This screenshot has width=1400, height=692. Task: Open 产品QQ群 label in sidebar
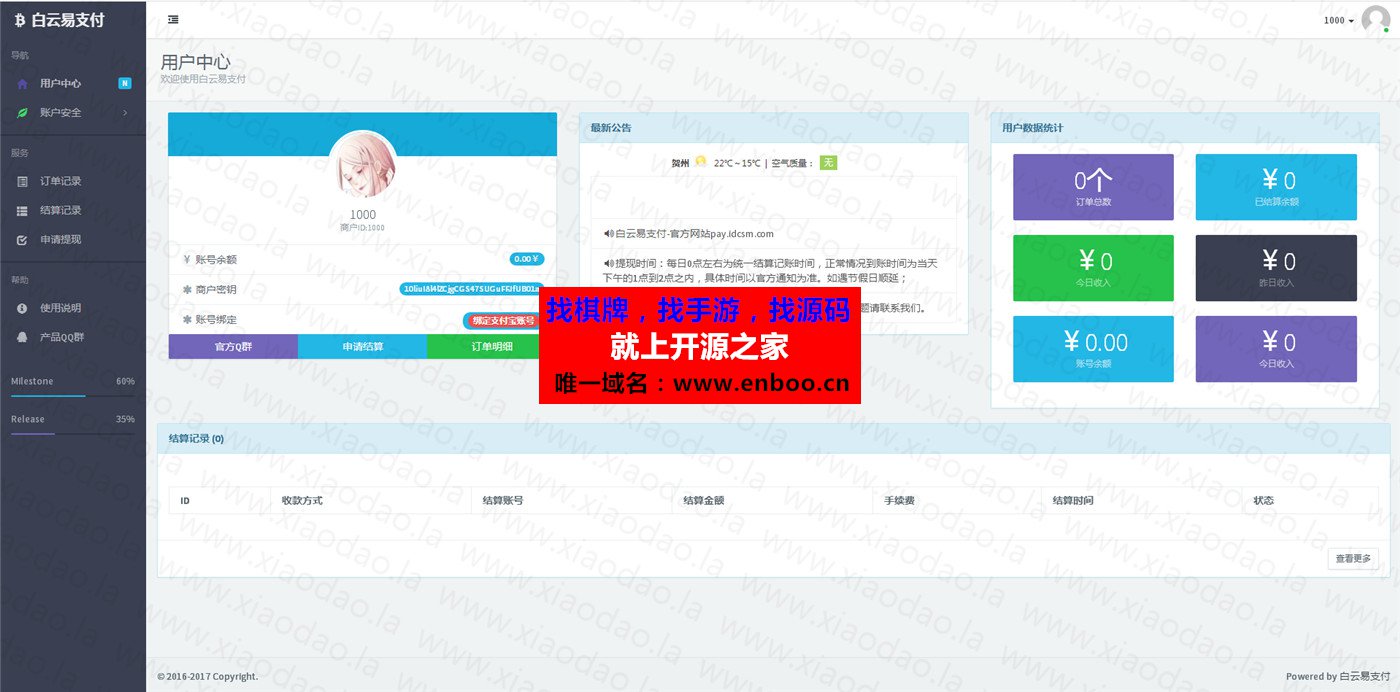pos(62,337)
